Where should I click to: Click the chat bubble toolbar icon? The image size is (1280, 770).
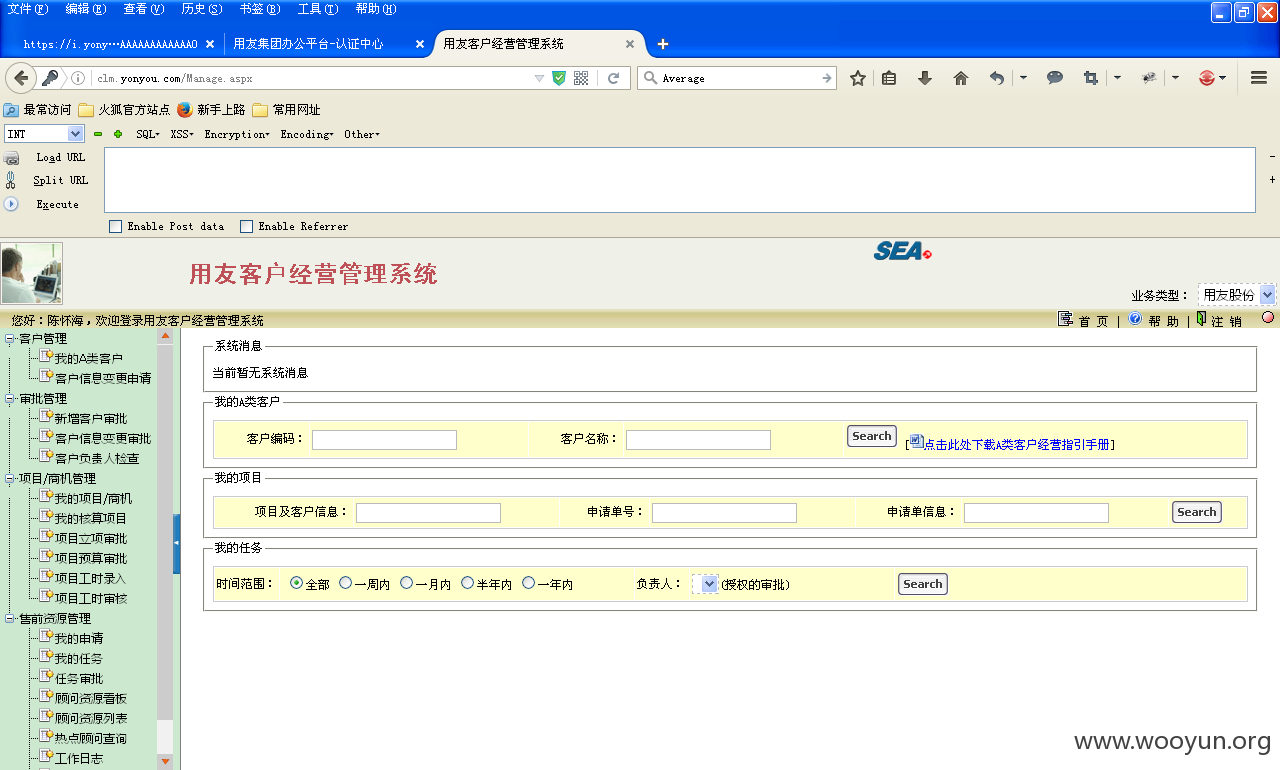point(1055,78)
